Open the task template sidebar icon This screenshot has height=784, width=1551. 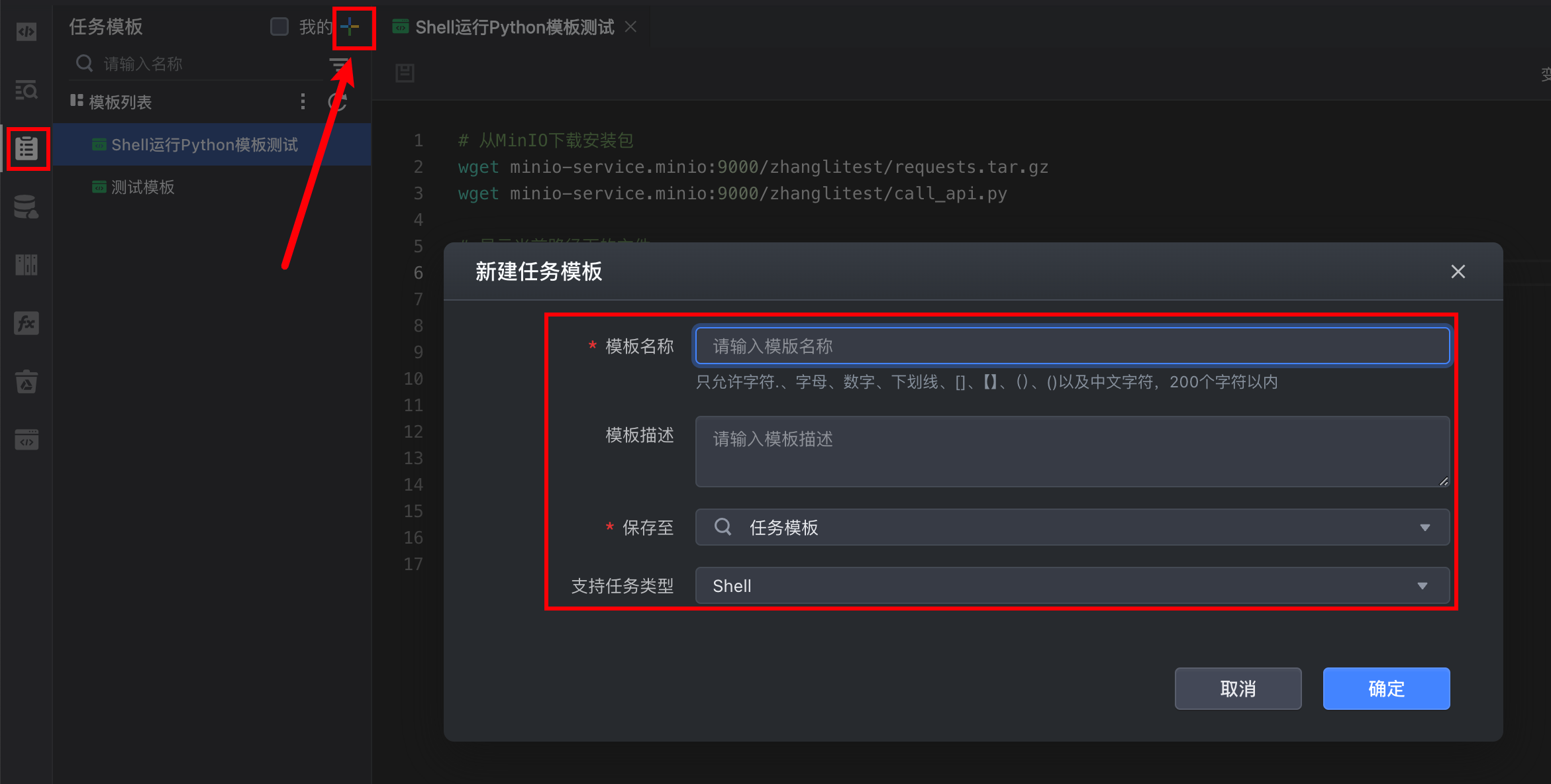tap(26, 148)
